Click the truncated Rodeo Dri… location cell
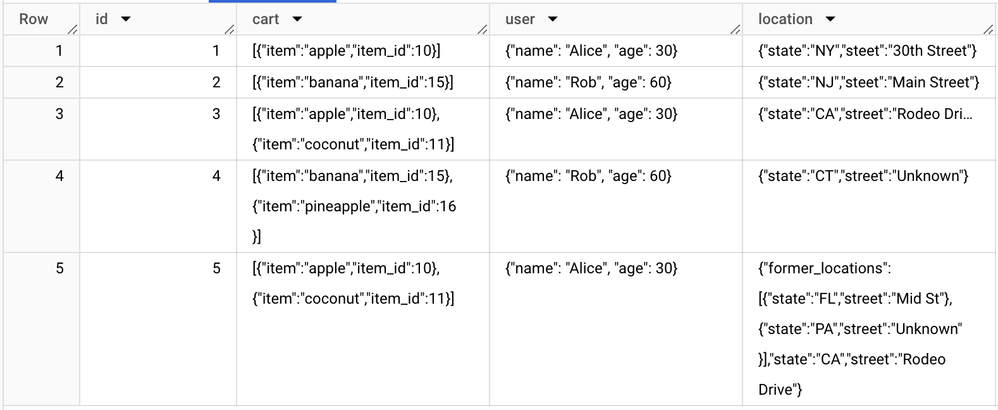This screenshot has width=998, height=410. pyautogui.click(x=869, y=129)
